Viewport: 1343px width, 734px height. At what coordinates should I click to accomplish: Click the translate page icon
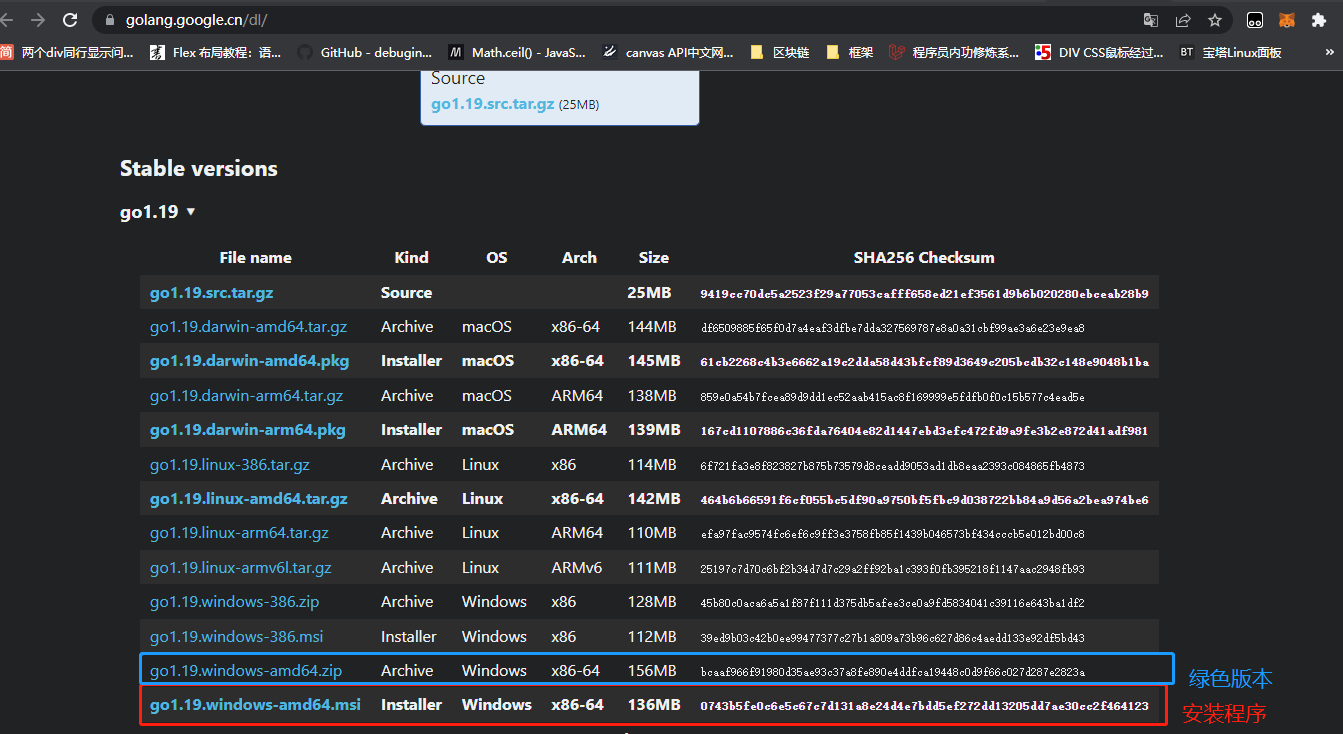(1152, 20)
